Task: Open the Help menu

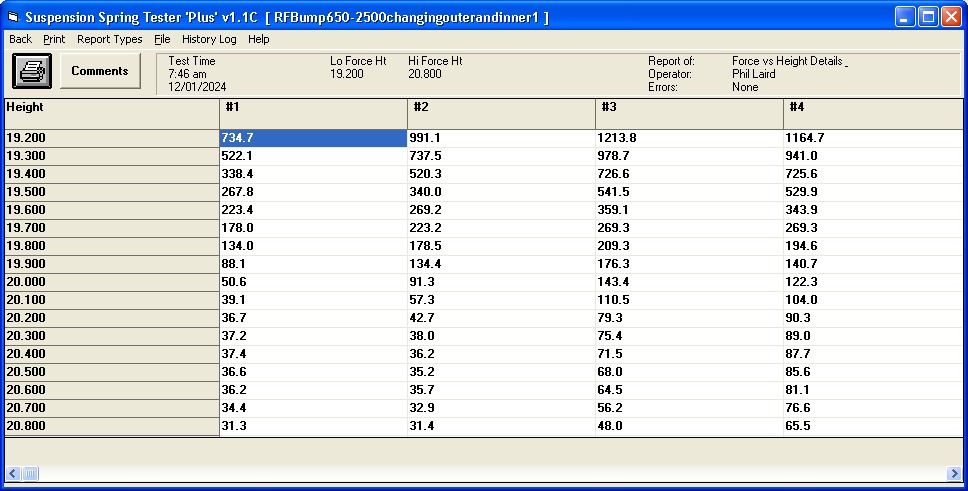Action: tap(259, 39)
